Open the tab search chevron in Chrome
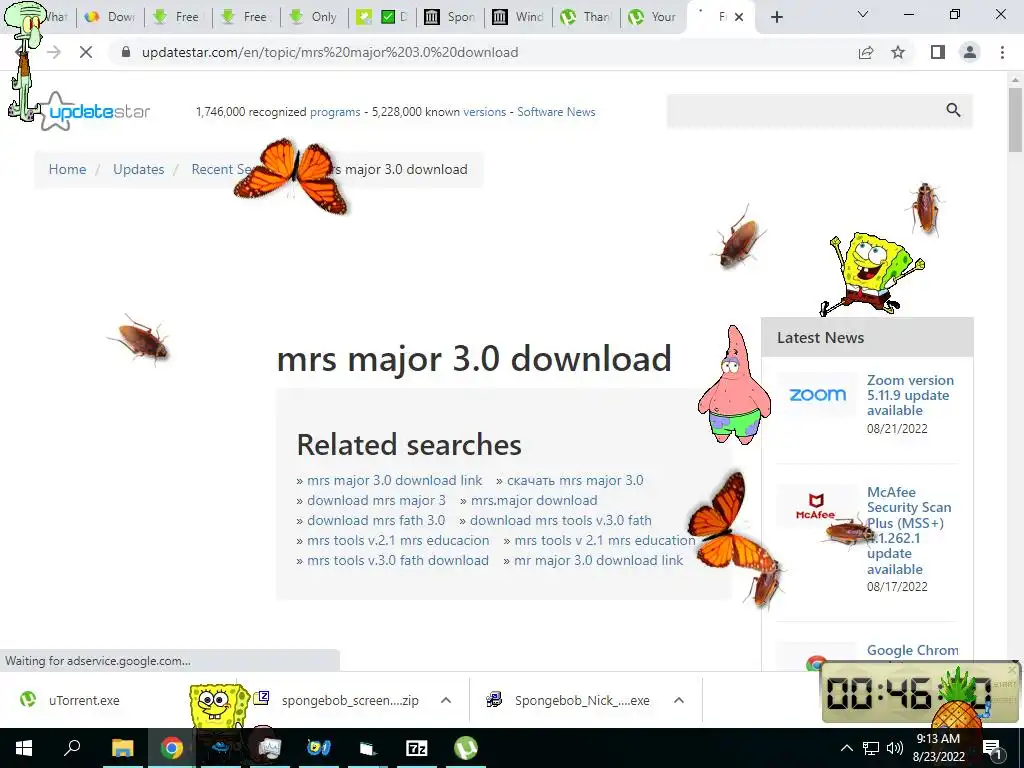1024x768 pixels. [863, 14]
